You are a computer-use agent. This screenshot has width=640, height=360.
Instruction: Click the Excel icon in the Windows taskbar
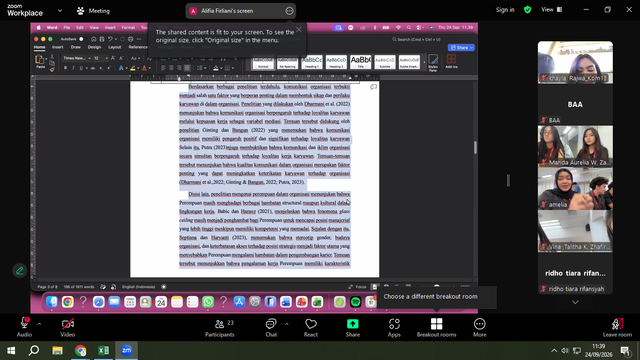[x=103, y=350]
